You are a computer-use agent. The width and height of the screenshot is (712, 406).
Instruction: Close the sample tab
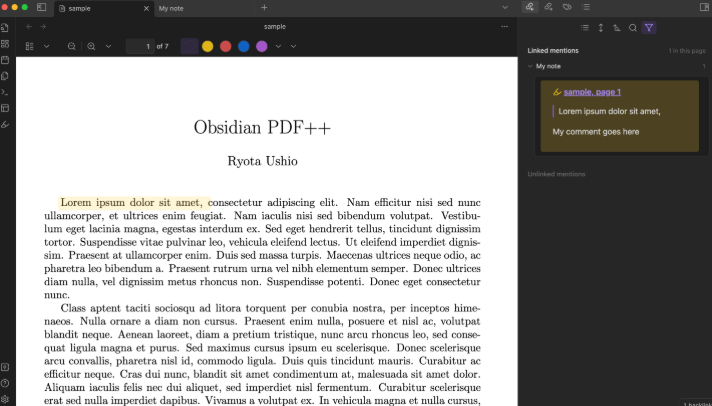click(x=146, y=8)
